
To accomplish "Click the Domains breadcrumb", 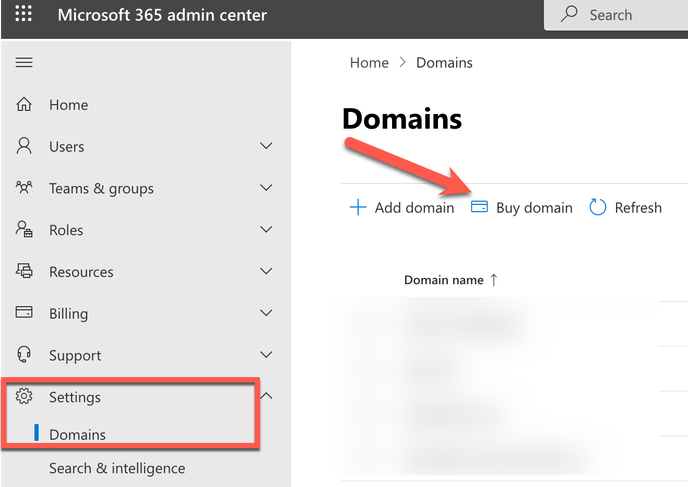I will pyautogui.click(x=444, y=63).
